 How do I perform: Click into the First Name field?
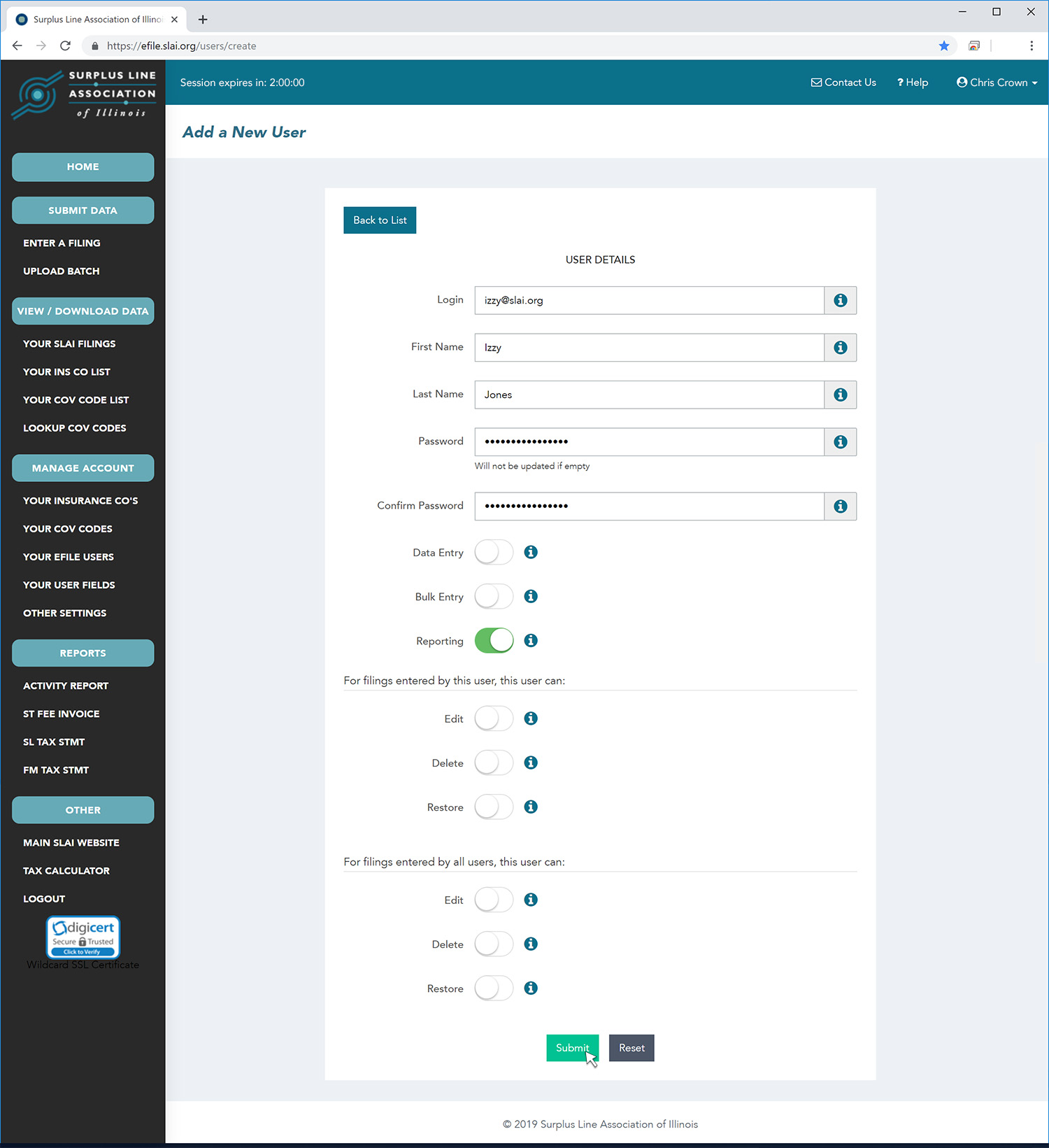[649, 348]
